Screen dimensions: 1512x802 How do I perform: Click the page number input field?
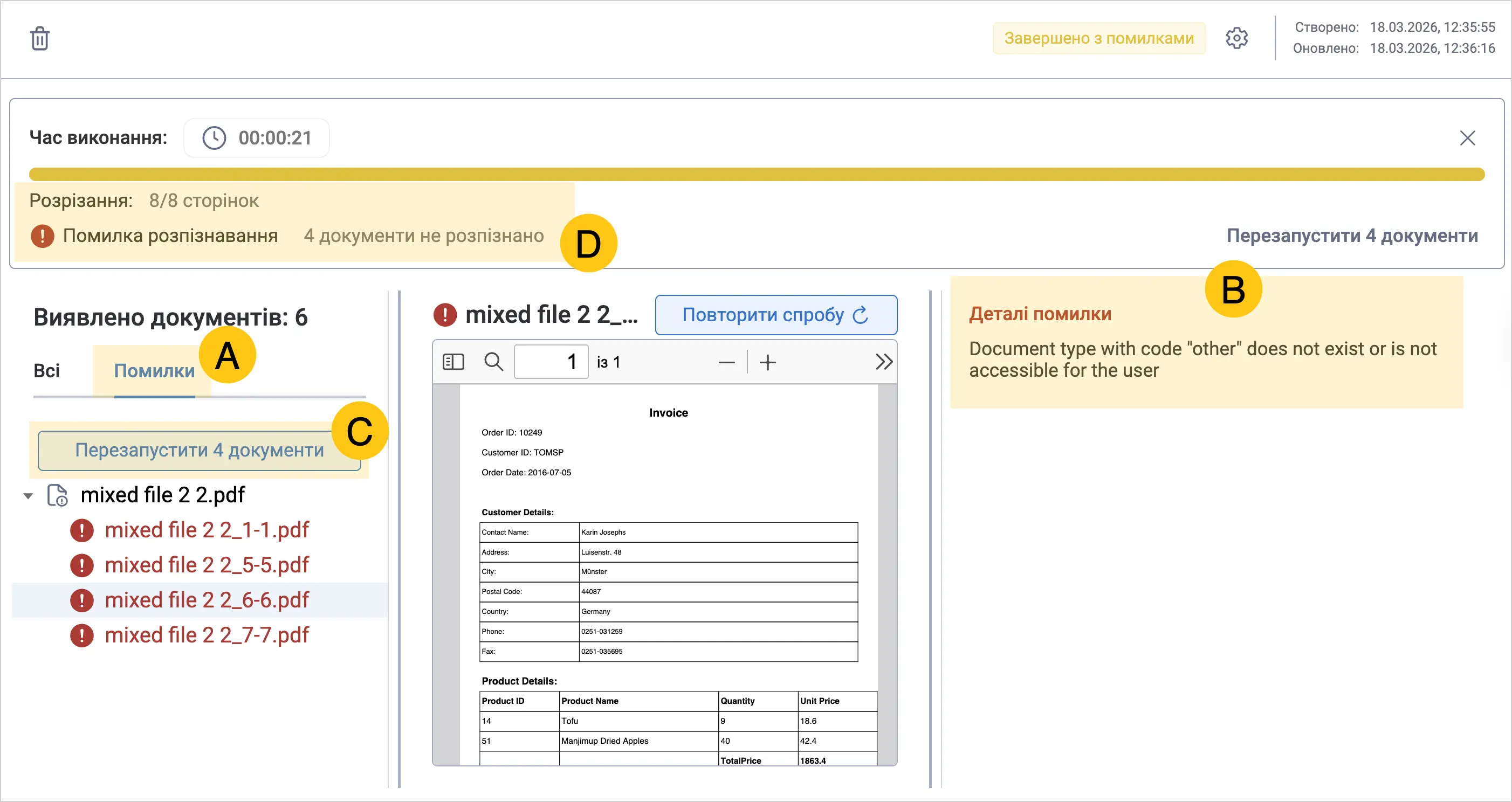pyautogui.click(x=551, y=362)
